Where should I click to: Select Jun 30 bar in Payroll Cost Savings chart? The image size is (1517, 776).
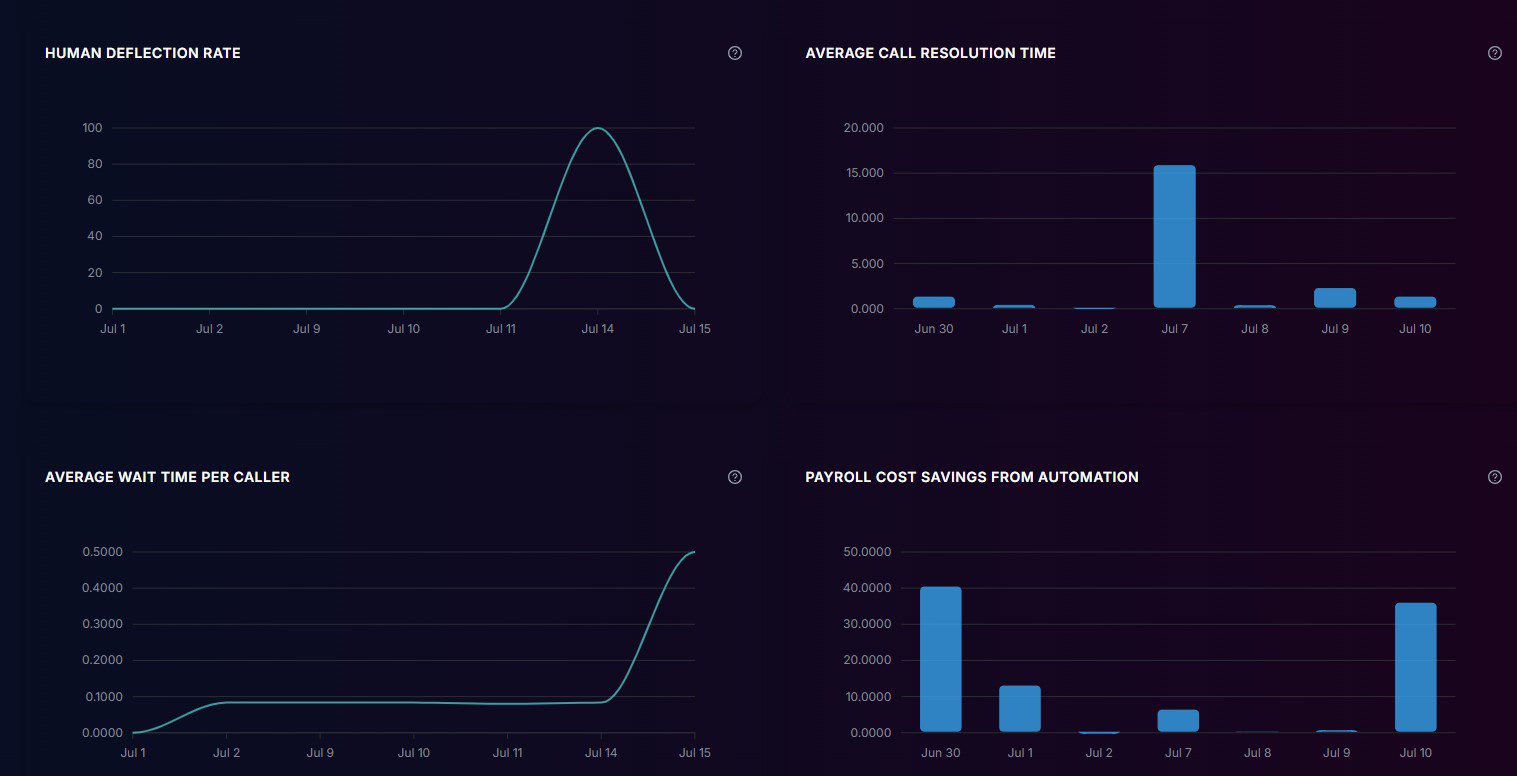click(940, 659)
